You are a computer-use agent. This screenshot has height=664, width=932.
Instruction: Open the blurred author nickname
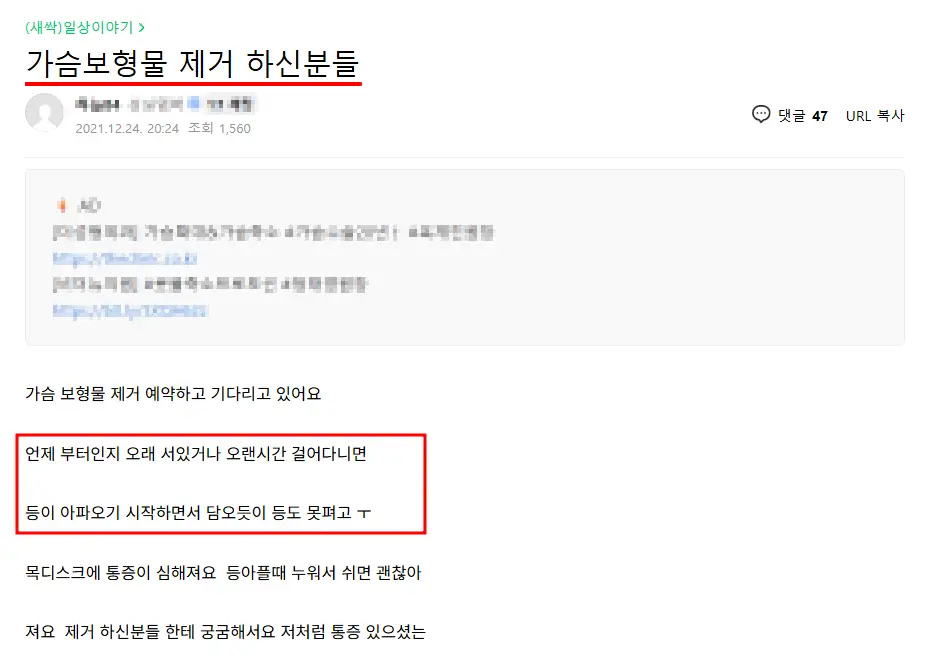tap(97, 105)
